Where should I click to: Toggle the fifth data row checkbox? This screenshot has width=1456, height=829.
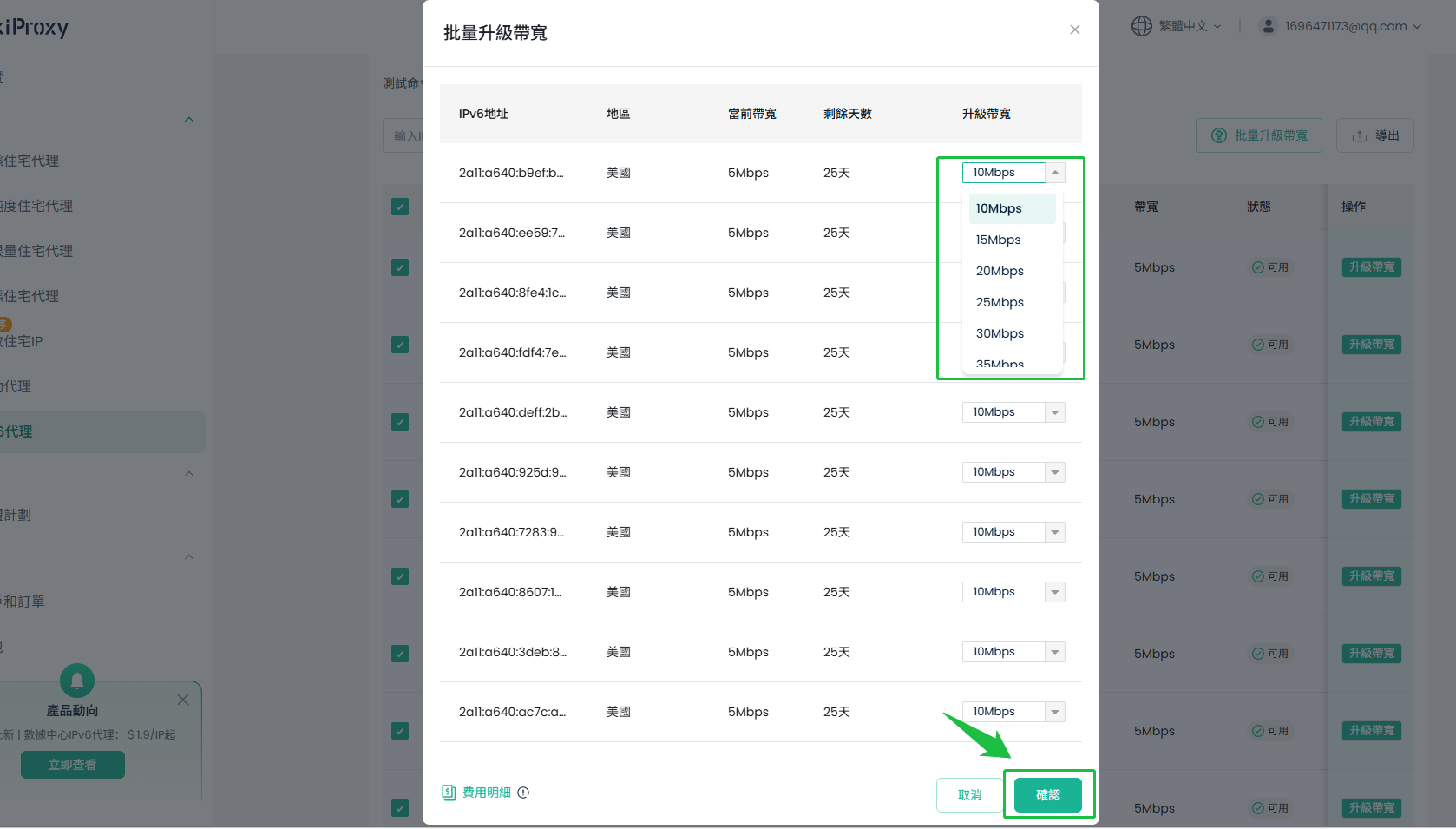pyautogui.click(x=400, y=576)
